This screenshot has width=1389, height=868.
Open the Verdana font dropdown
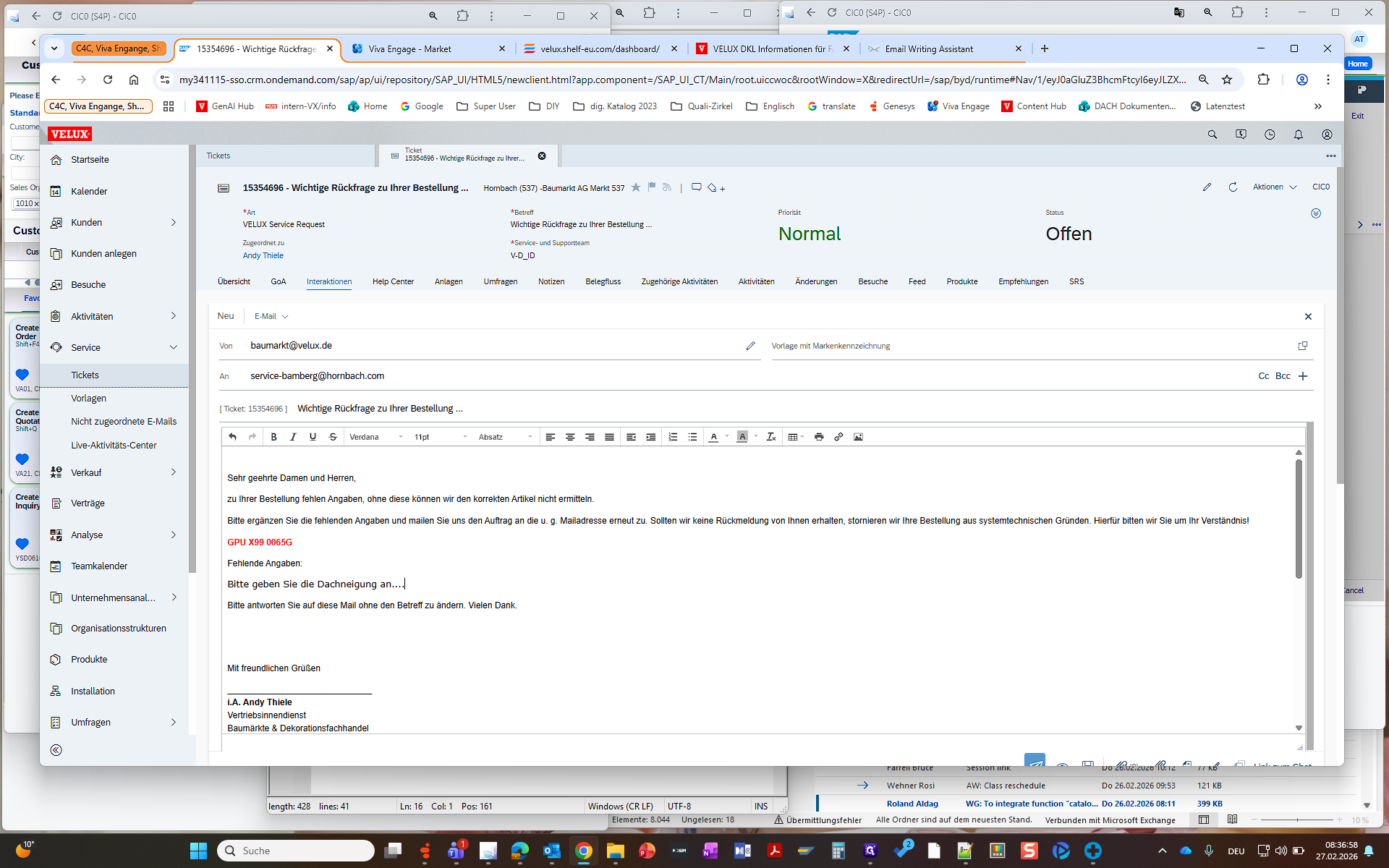(x=375, y=437)
